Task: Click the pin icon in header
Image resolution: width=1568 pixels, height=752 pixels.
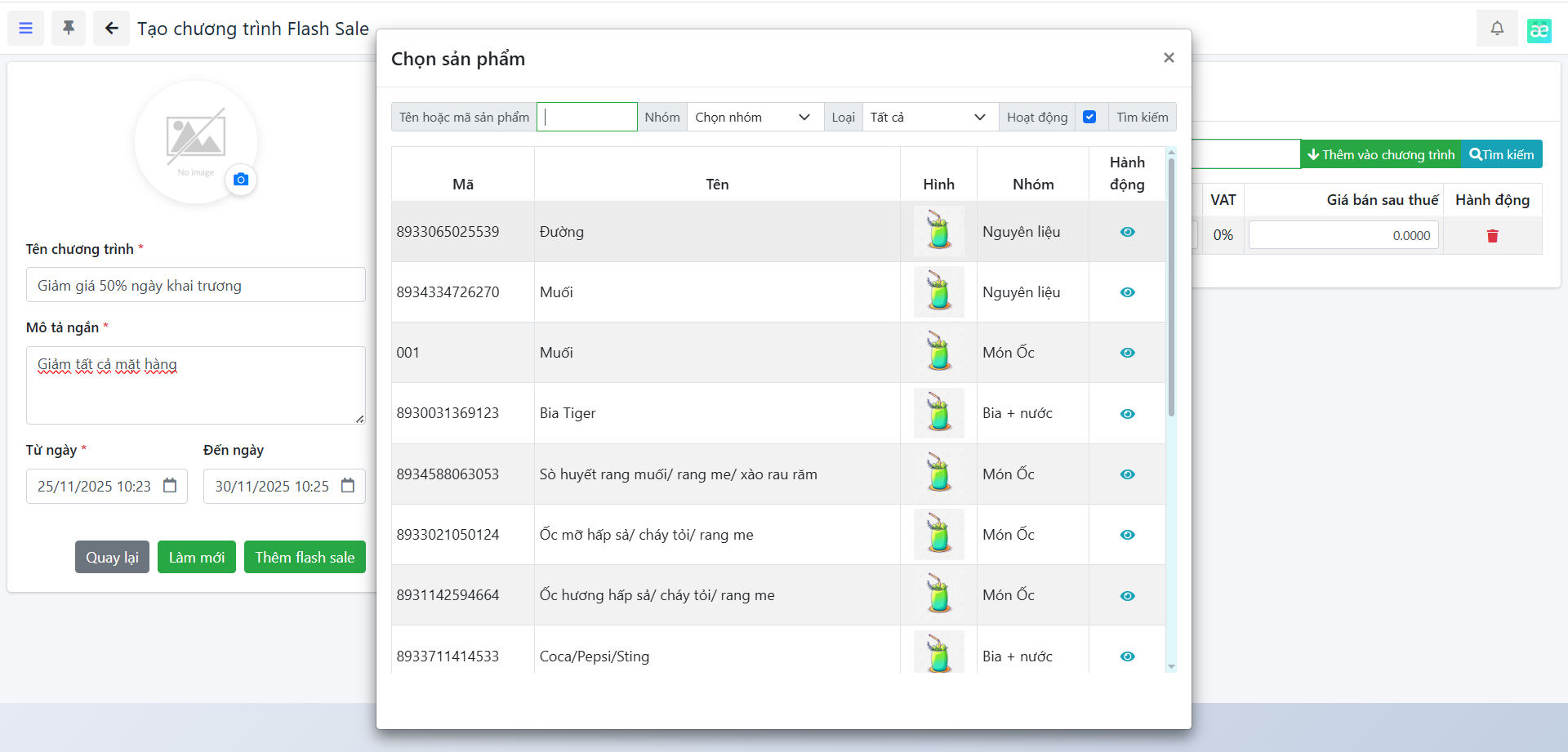Action: [69, 29]
